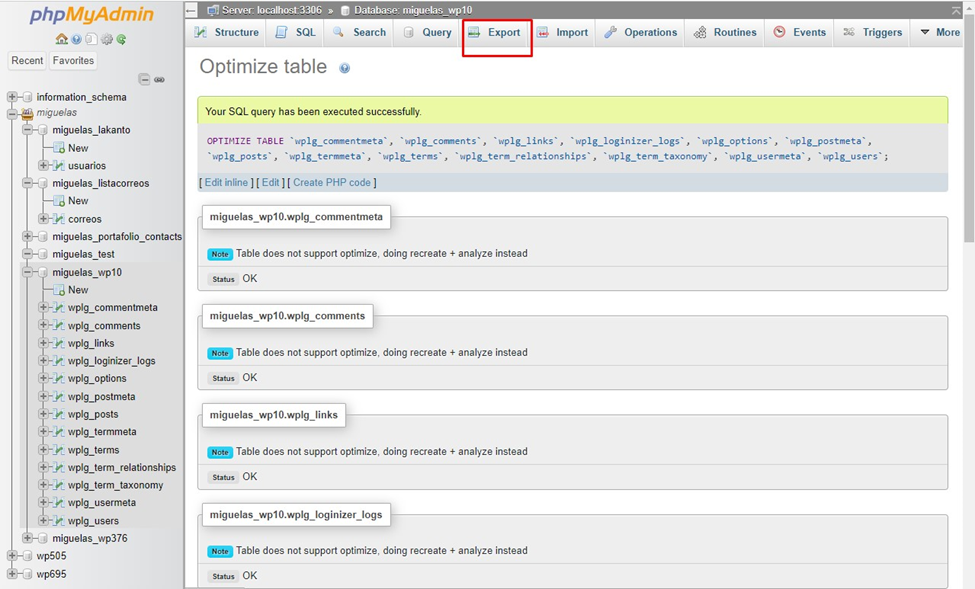Collapse all navigation tree items icon
This screenshot has height=589, width=975.
pyautogui.click(x=144, y=80)
